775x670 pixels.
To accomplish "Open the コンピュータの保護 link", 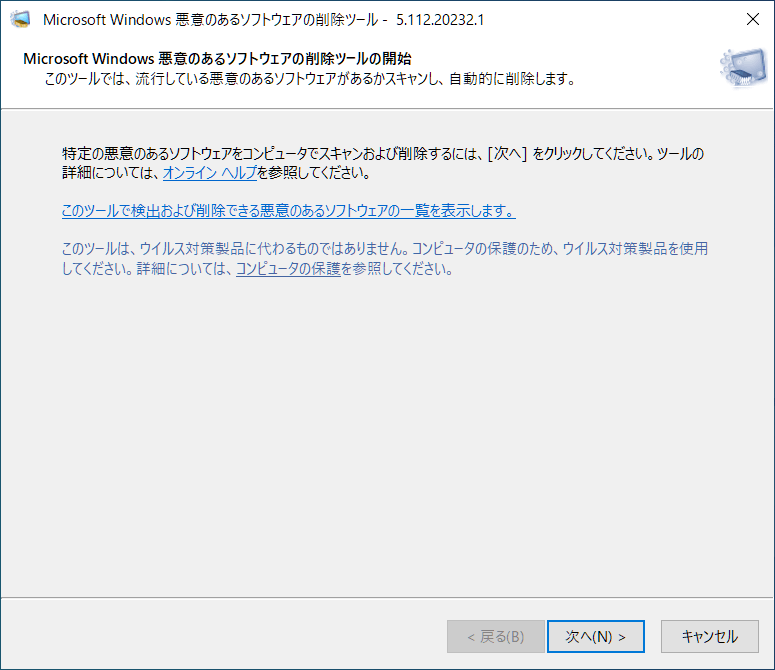I will click(x=288, y=269).
